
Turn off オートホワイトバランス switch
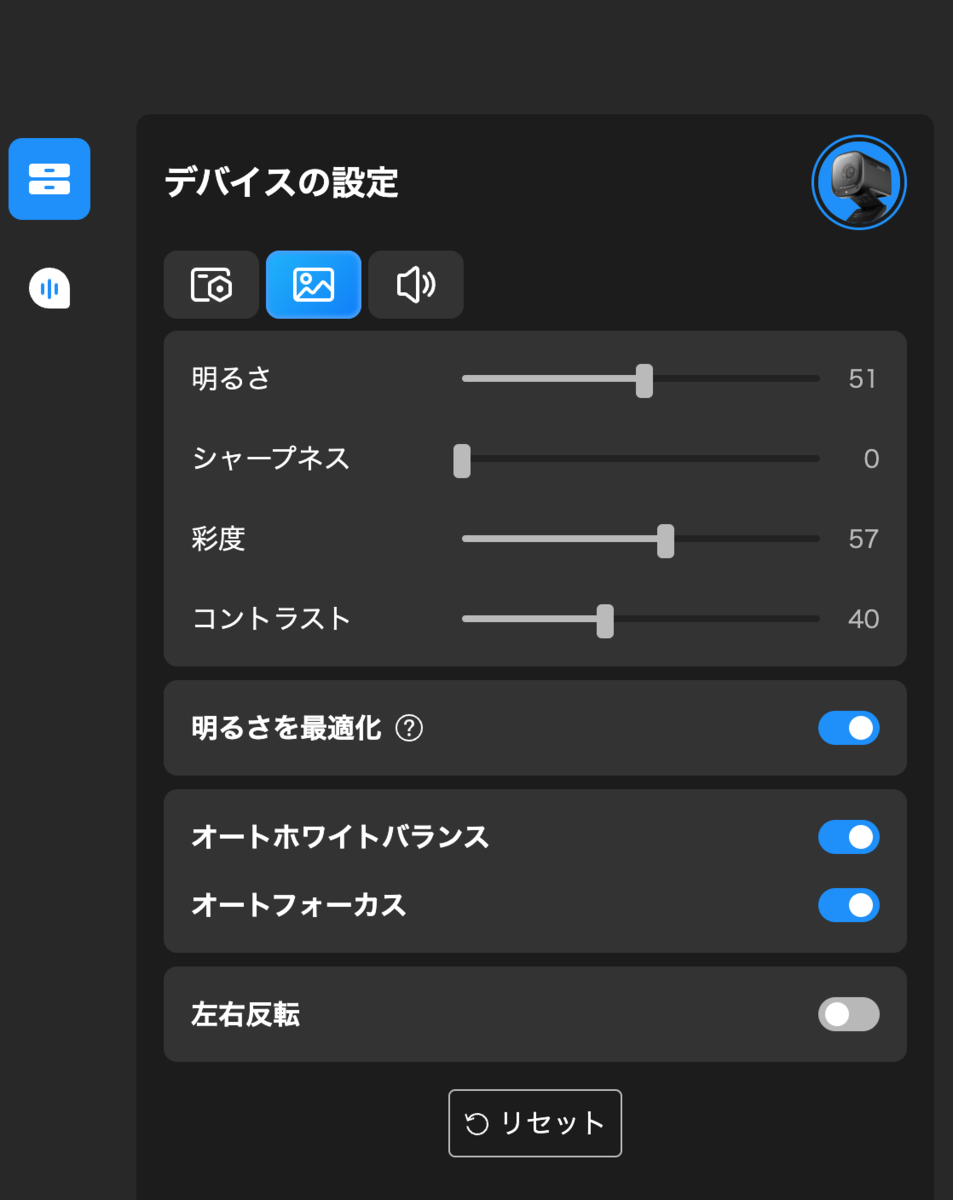(849, 837)
